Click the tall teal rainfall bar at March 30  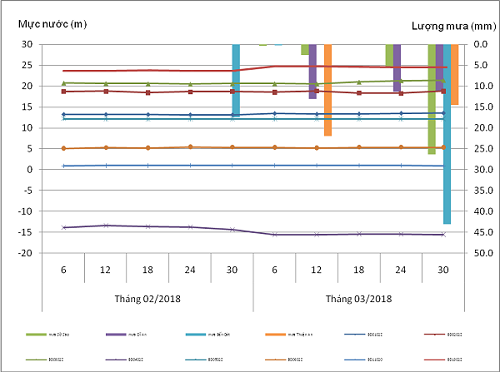click(x=447, y=134)
